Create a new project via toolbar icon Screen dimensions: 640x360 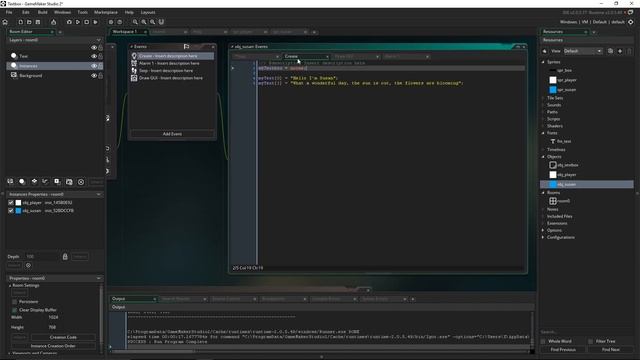[20, 22]
